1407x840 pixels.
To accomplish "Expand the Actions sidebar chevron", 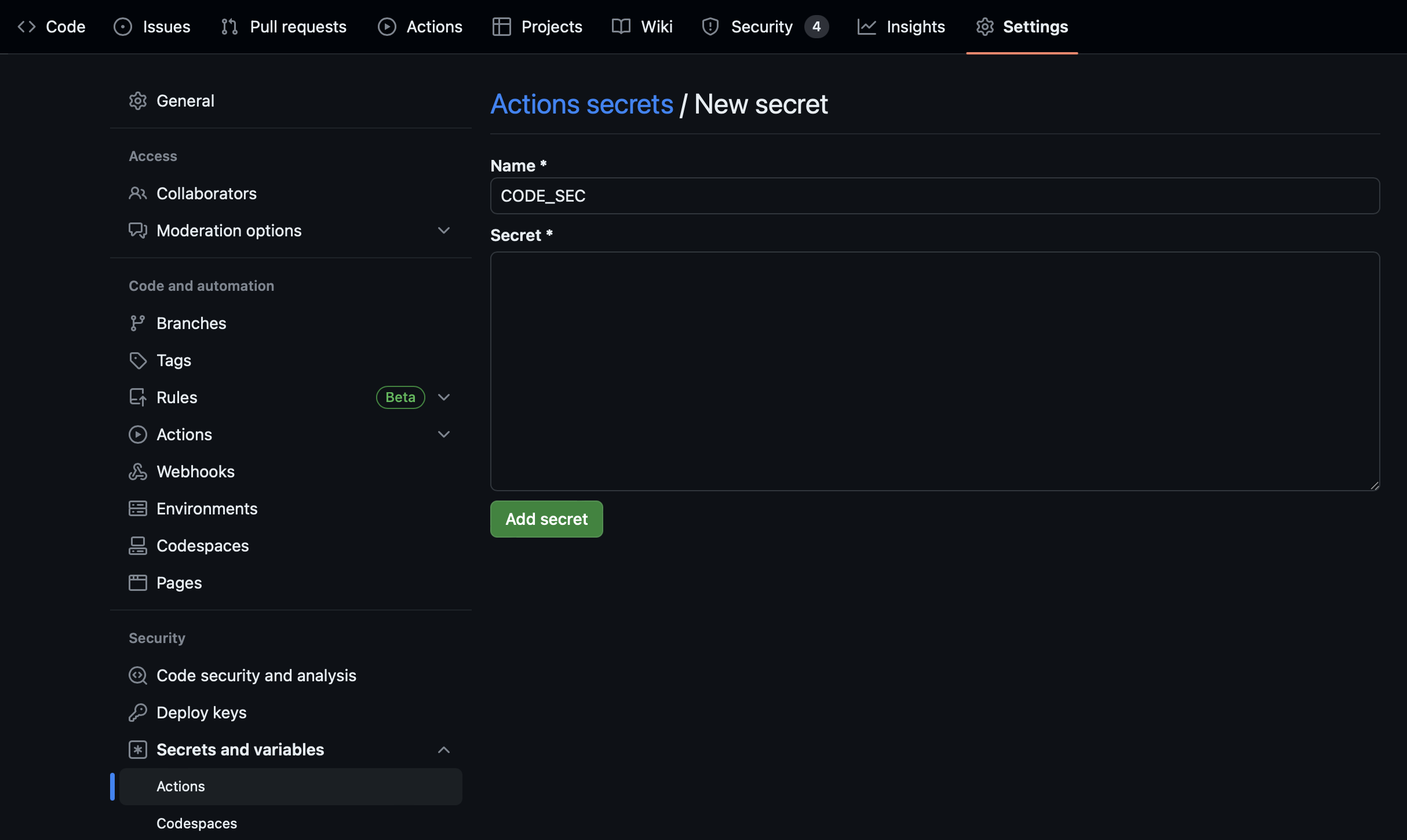I will coord(443,434).
